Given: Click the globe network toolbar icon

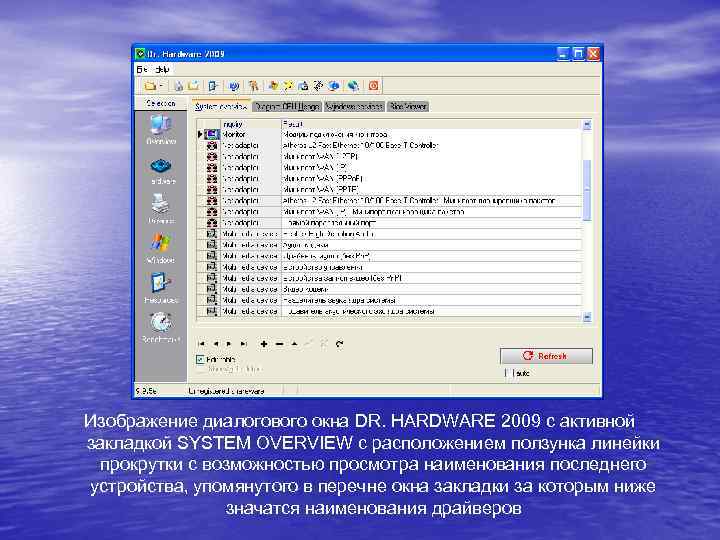Looking at the screenshot, I should (x=353, y=86).
